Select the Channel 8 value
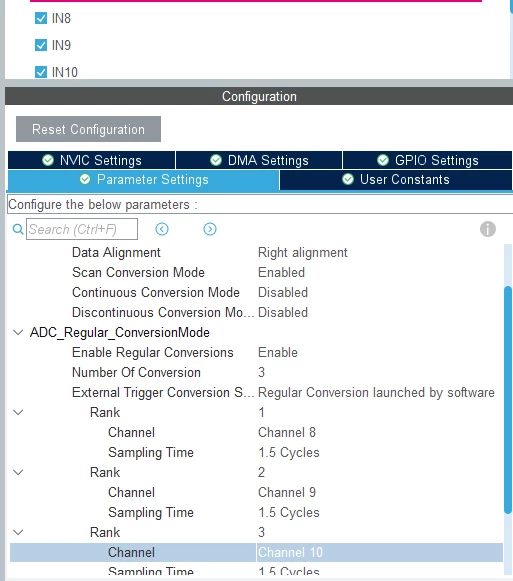The height and width of the screenshot is (581, 513). click(287, 432)
